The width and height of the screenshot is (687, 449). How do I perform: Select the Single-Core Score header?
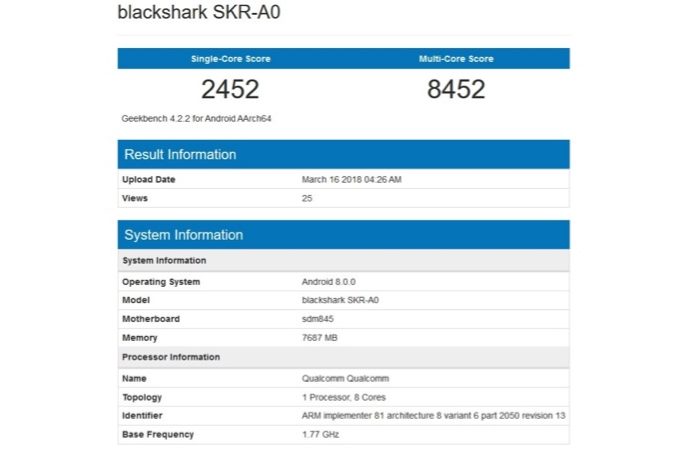click(x=230, y=59)
